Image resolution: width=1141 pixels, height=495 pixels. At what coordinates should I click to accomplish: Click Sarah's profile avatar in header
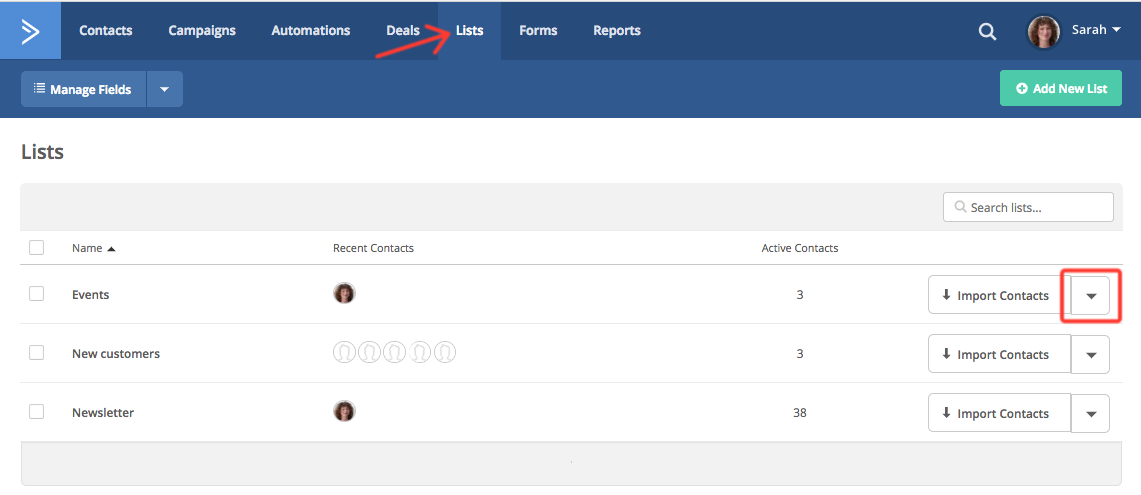pyautogui.click(x=1044, y=31)
